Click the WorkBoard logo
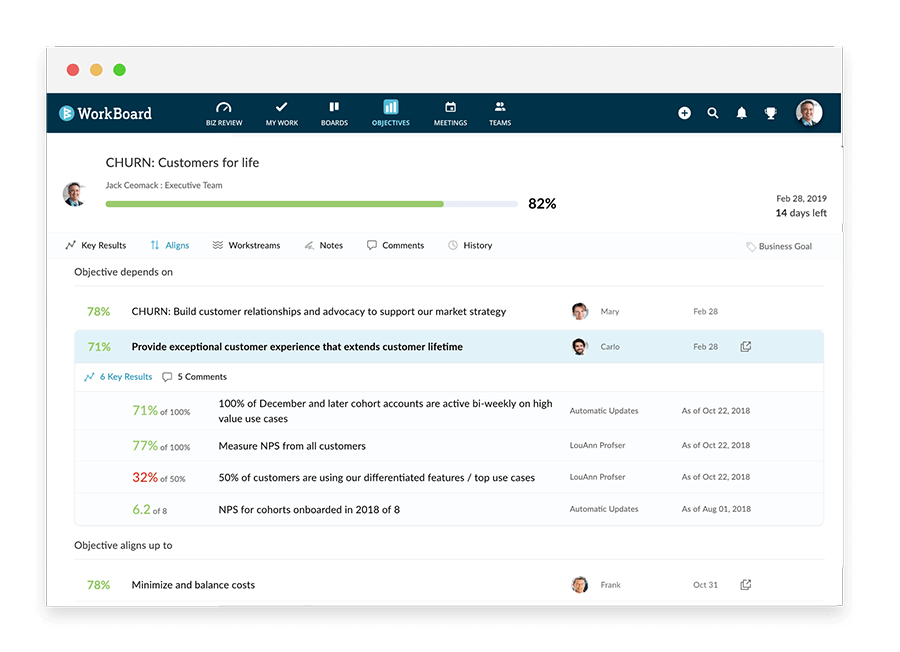 tap(104, 113)
